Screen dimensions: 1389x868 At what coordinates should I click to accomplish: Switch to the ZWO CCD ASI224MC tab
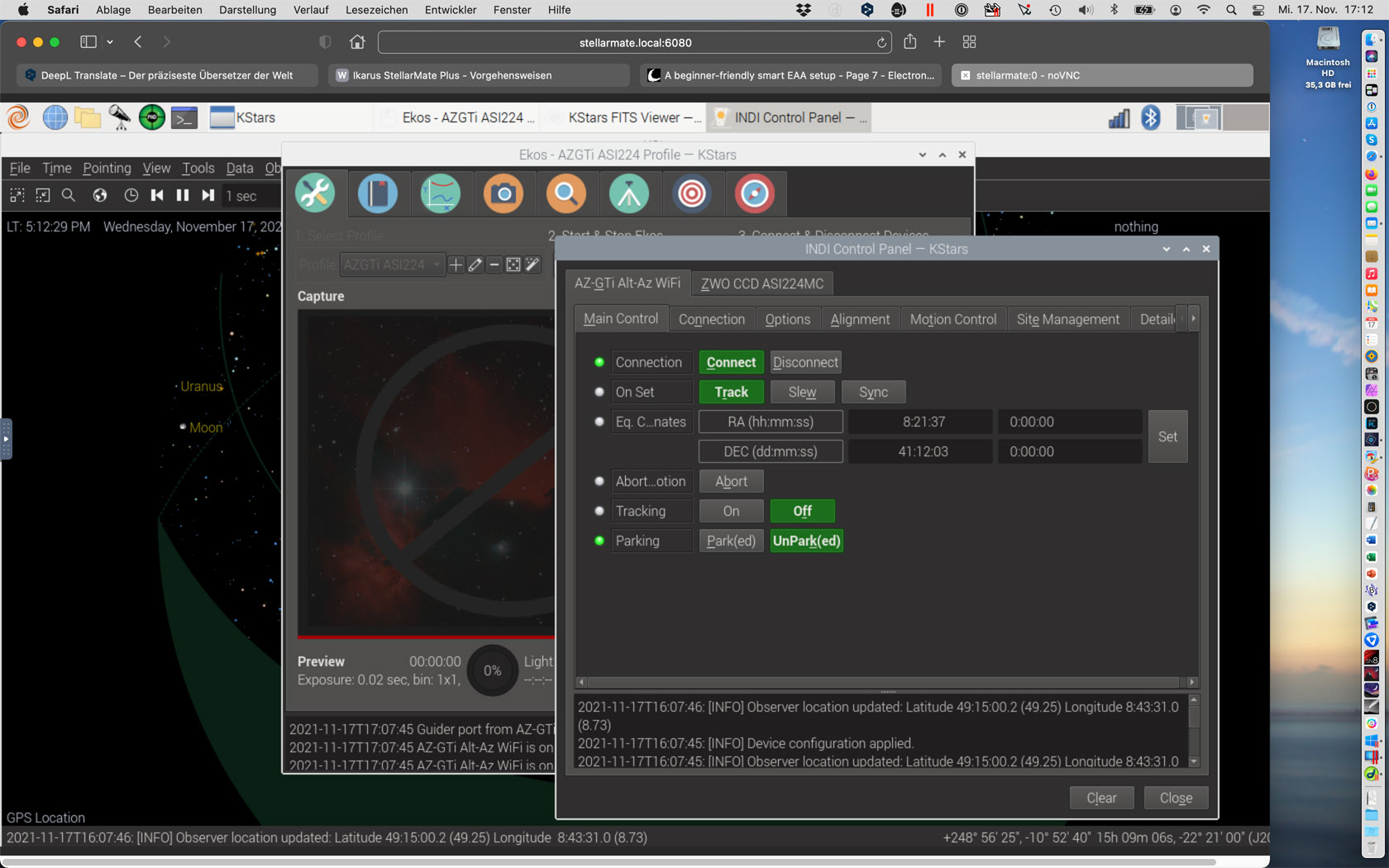pyautogui.click(x=761, y=284)
